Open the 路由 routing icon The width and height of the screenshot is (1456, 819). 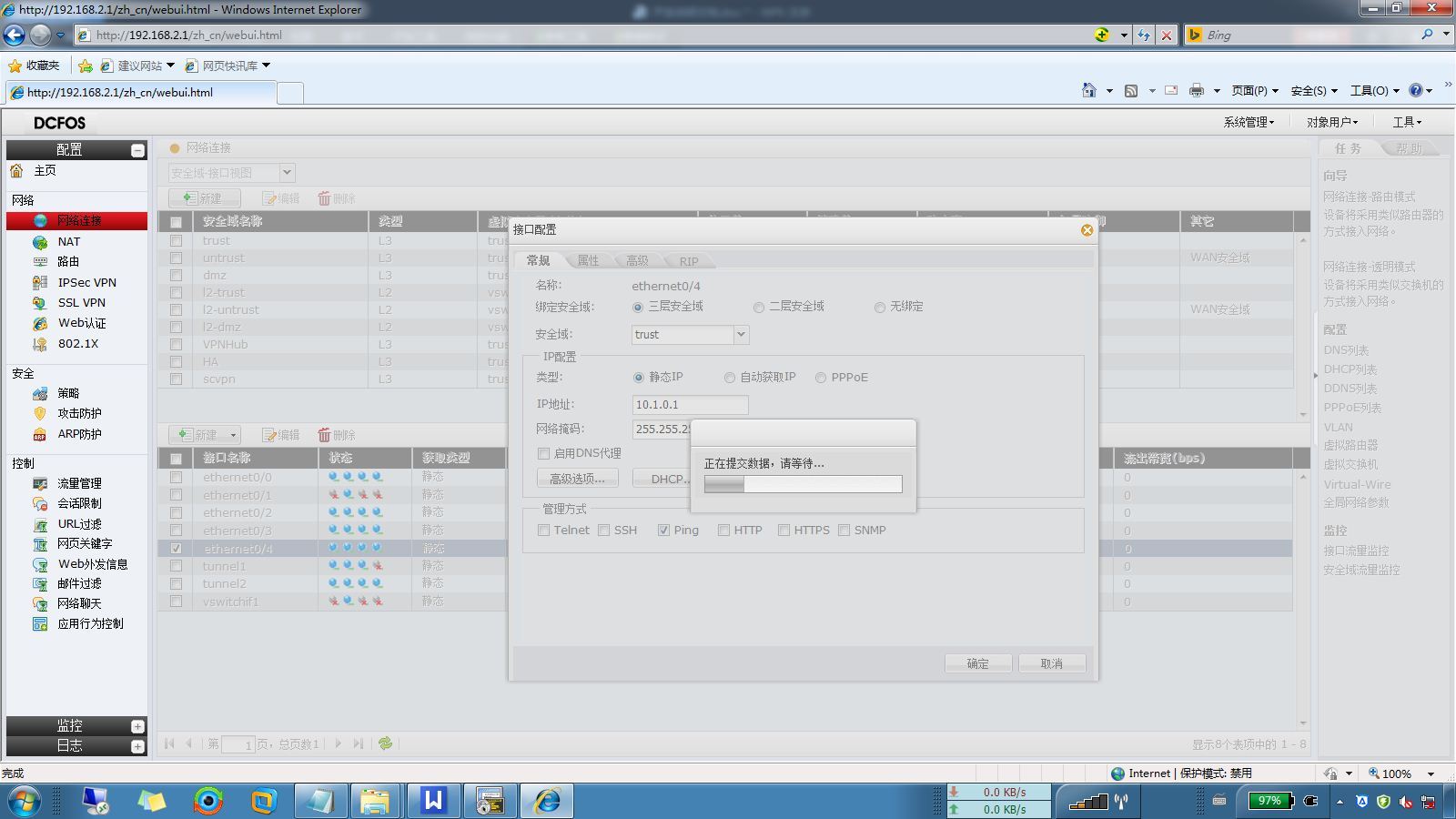[x=40, y=262]
